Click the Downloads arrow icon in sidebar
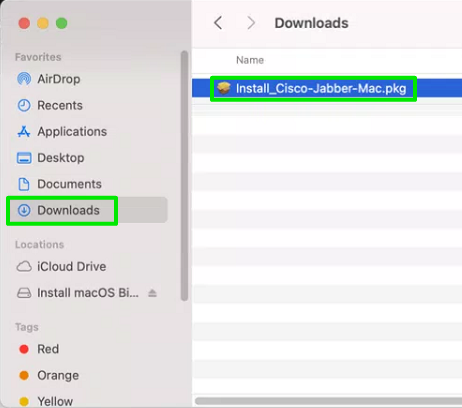 24,210
